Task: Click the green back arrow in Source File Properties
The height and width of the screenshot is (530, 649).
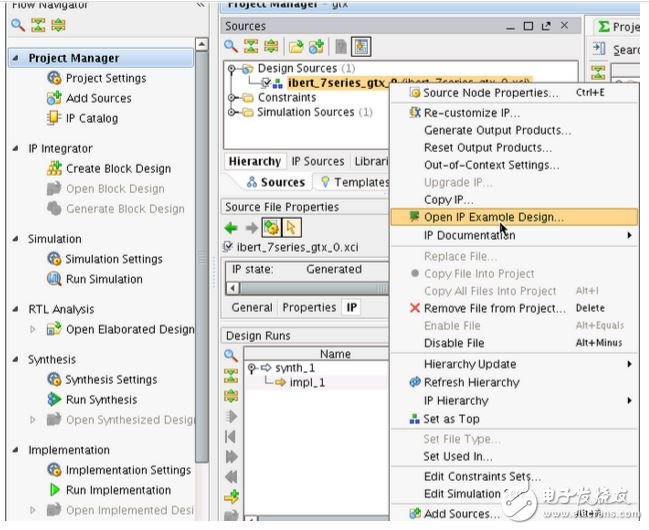Action: click(x=231, y=227)
